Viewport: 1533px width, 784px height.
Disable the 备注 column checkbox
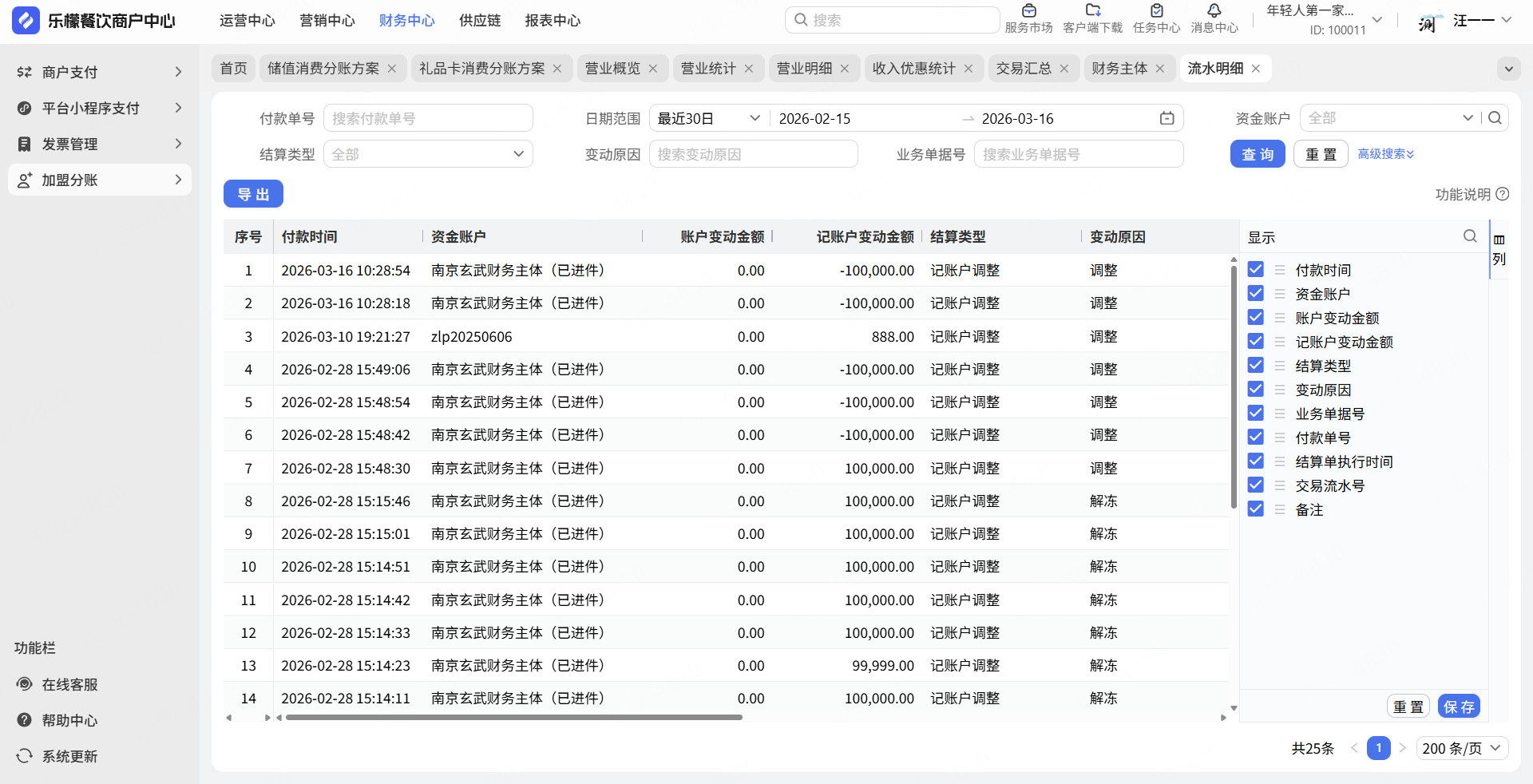point(1255,509)
